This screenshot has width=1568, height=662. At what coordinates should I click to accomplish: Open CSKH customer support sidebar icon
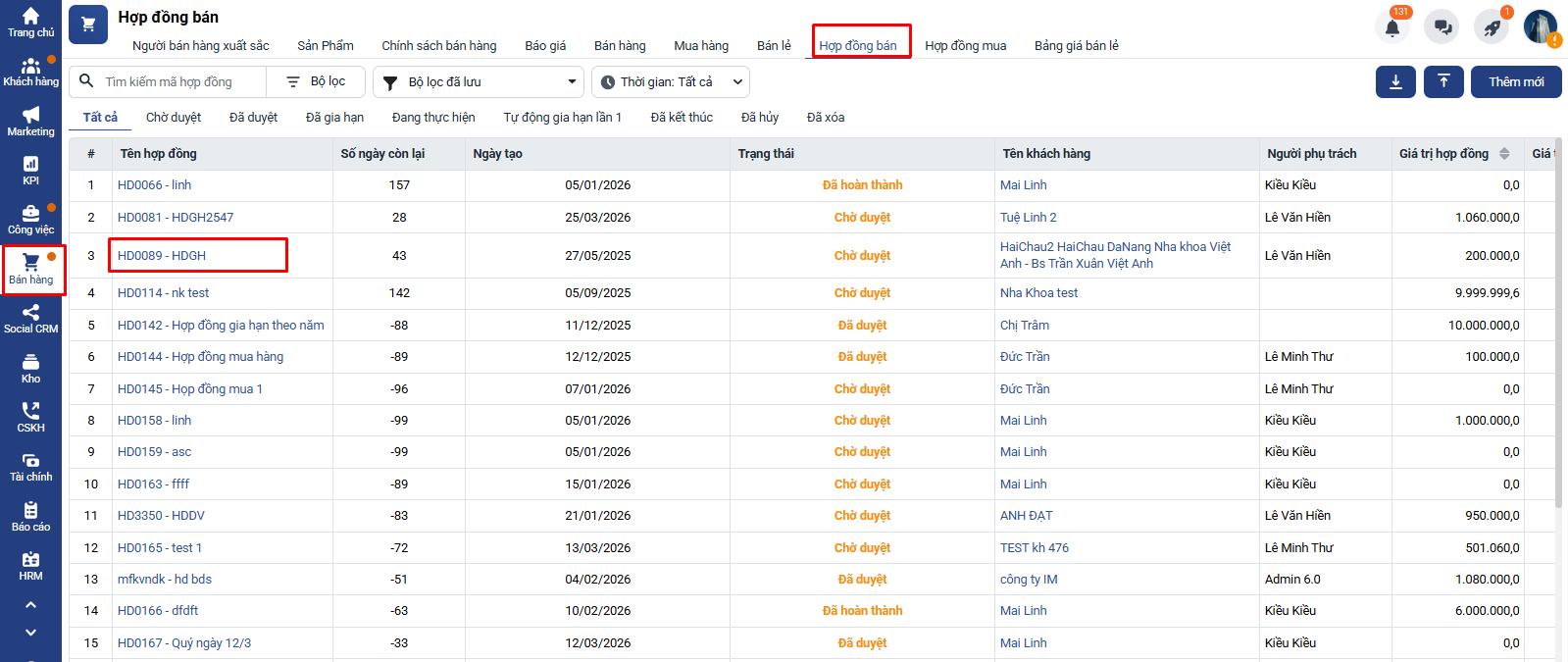coord(31,418)
